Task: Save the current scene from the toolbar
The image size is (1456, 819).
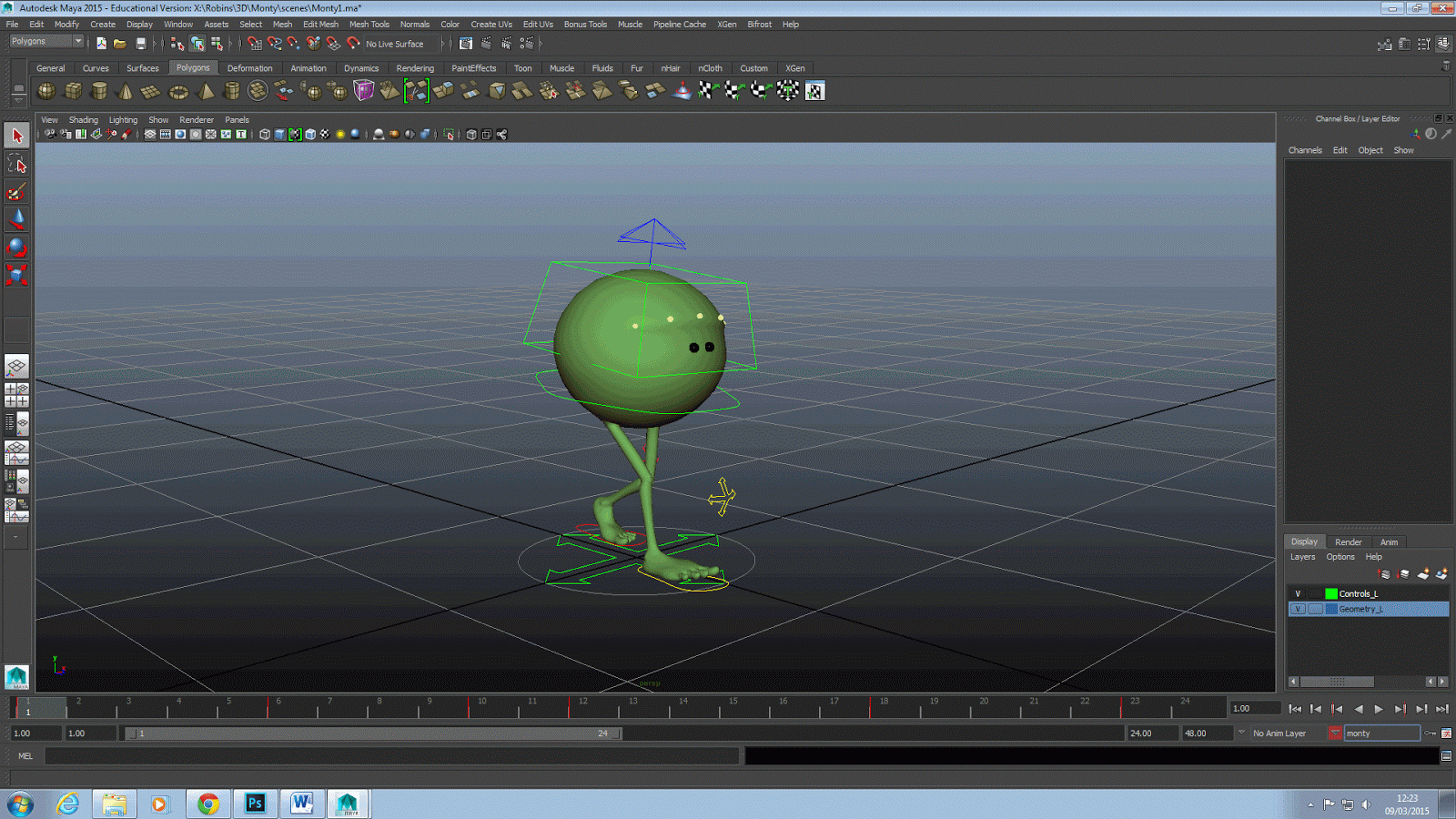Action: click(140, 44)
